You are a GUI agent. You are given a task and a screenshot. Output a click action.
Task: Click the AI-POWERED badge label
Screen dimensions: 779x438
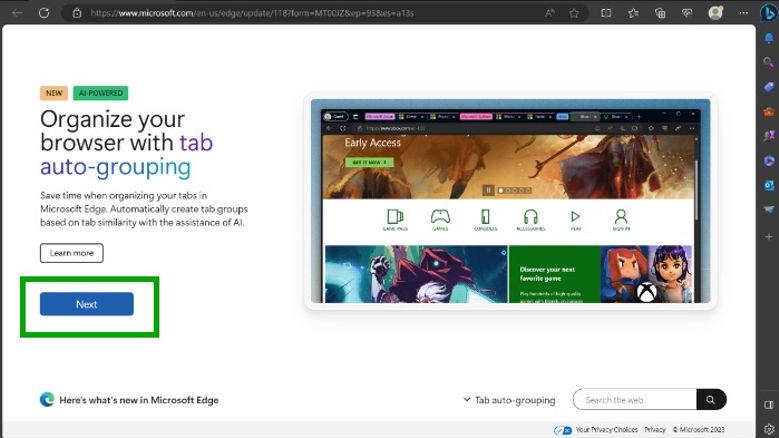[100, 93]
